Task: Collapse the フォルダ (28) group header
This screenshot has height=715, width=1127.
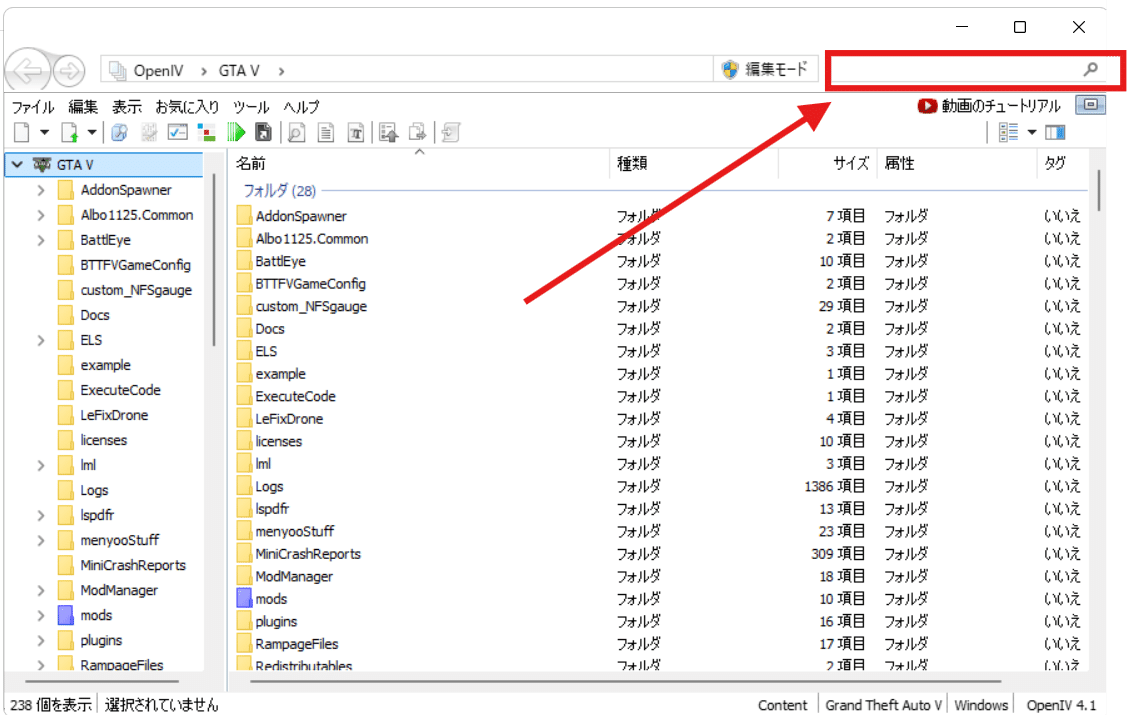Action: coord(279,191)
